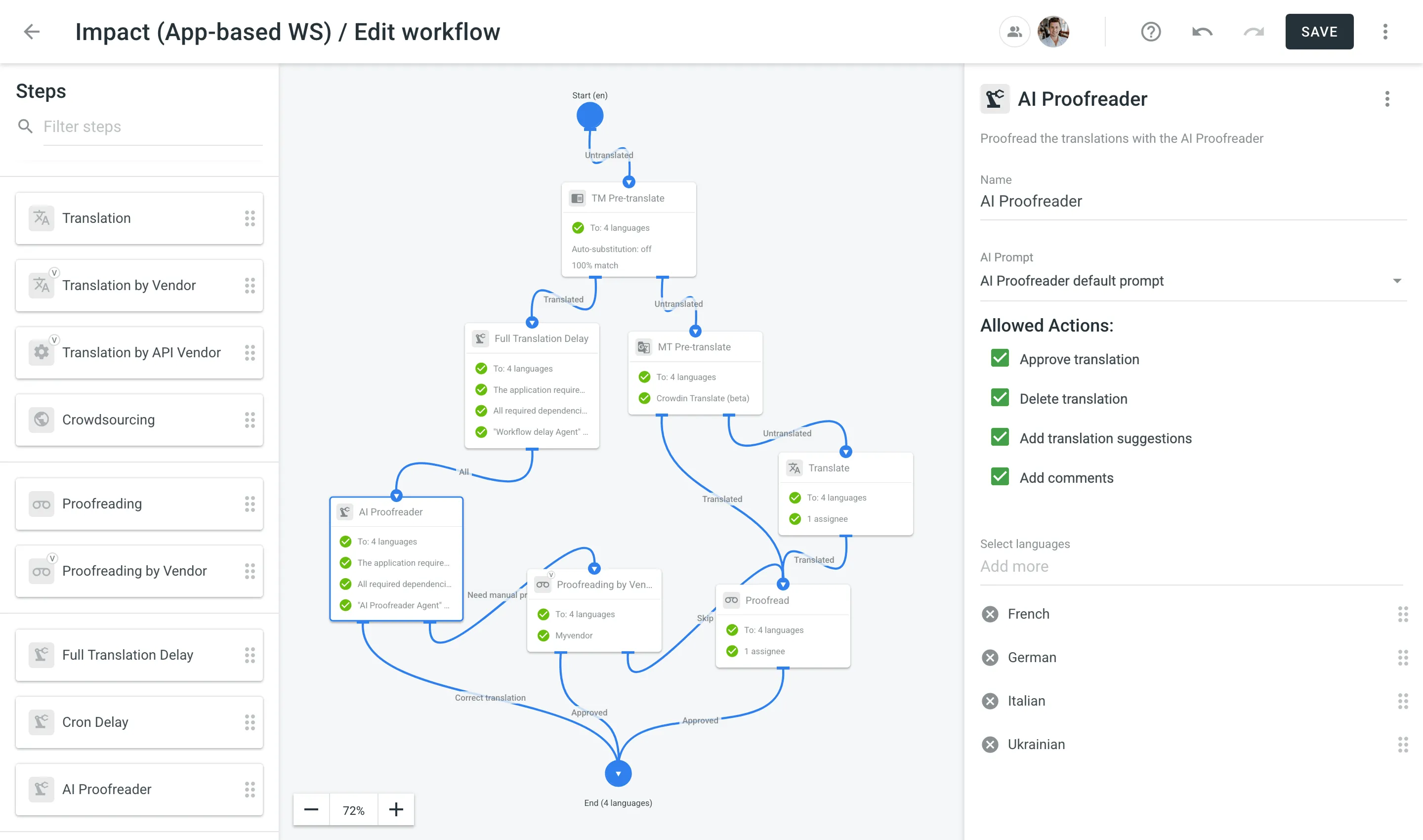Toggle the Add translation suggestions checkbox

tap(999, 438)
